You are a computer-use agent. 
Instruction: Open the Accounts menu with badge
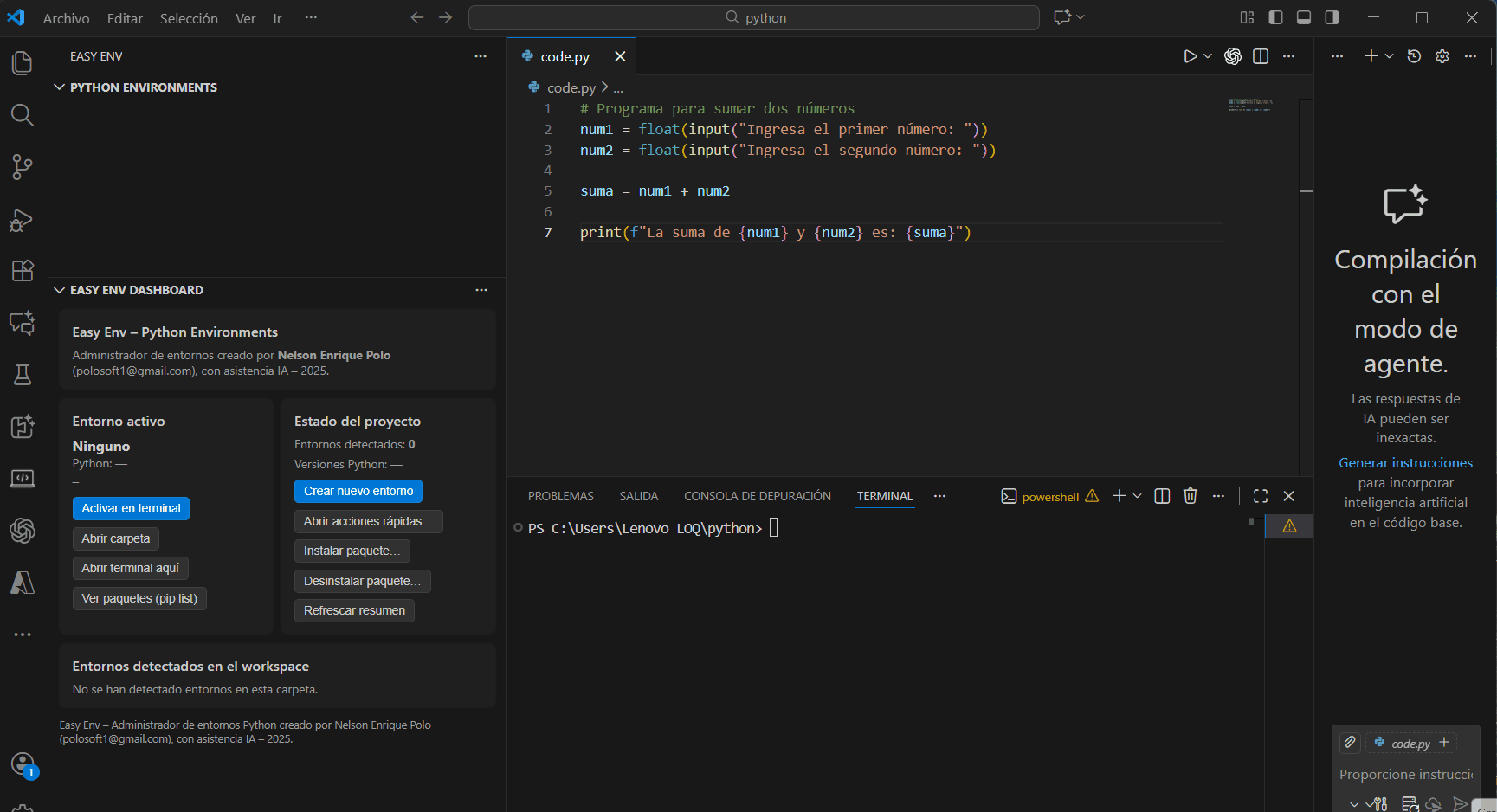point(23,764)
